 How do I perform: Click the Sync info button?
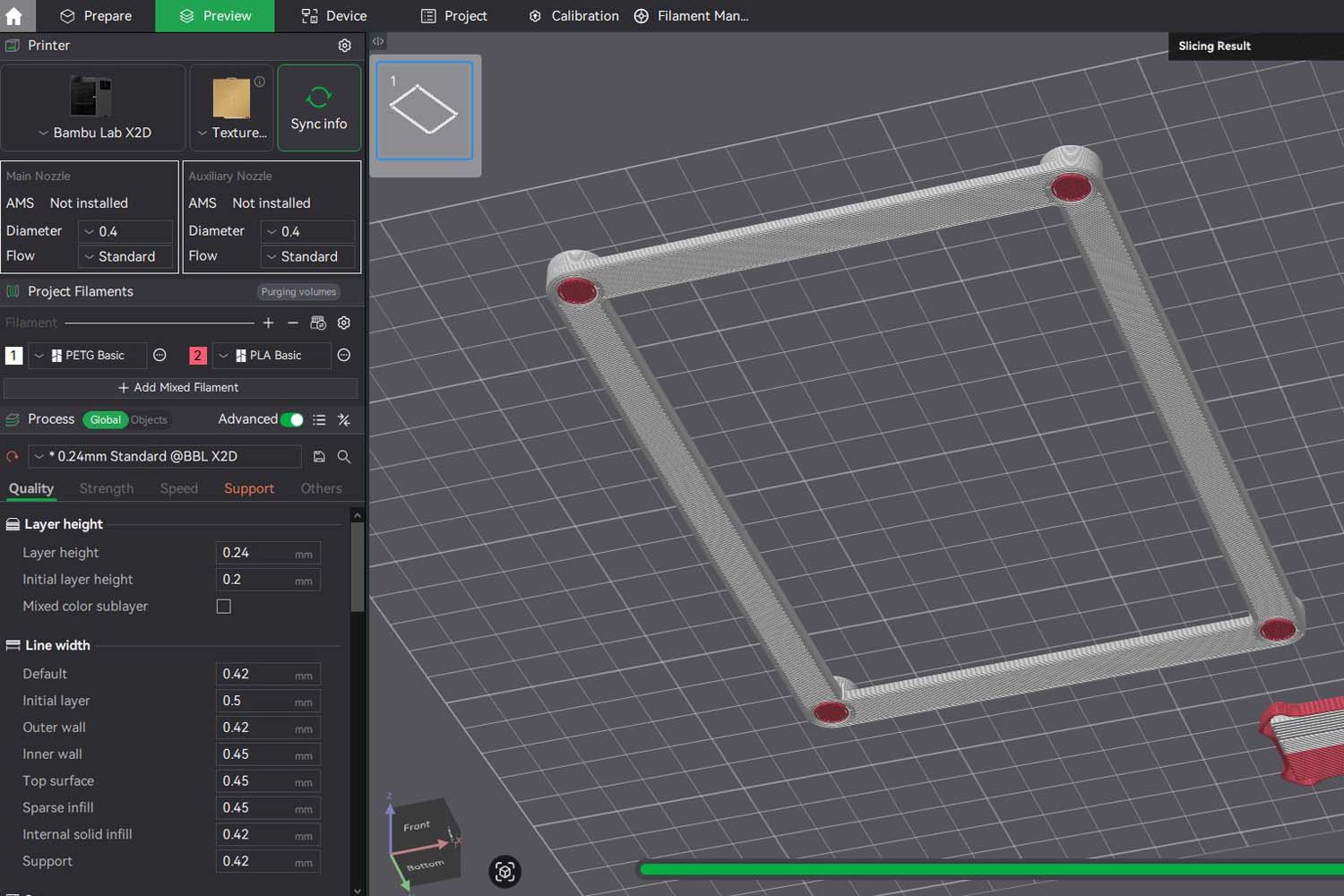coord(319,108)
